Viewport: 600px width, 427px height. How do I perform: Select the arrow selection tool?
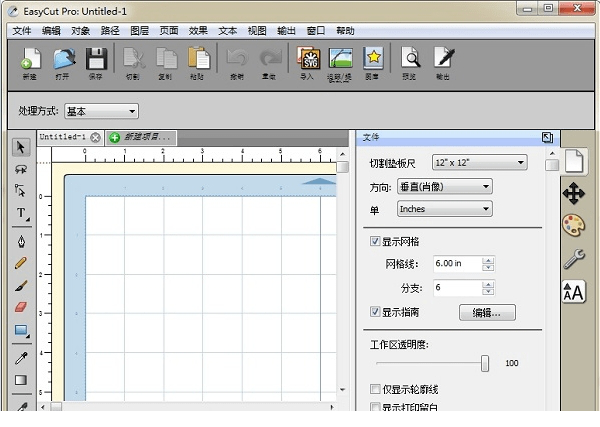(x=21, y=147)
